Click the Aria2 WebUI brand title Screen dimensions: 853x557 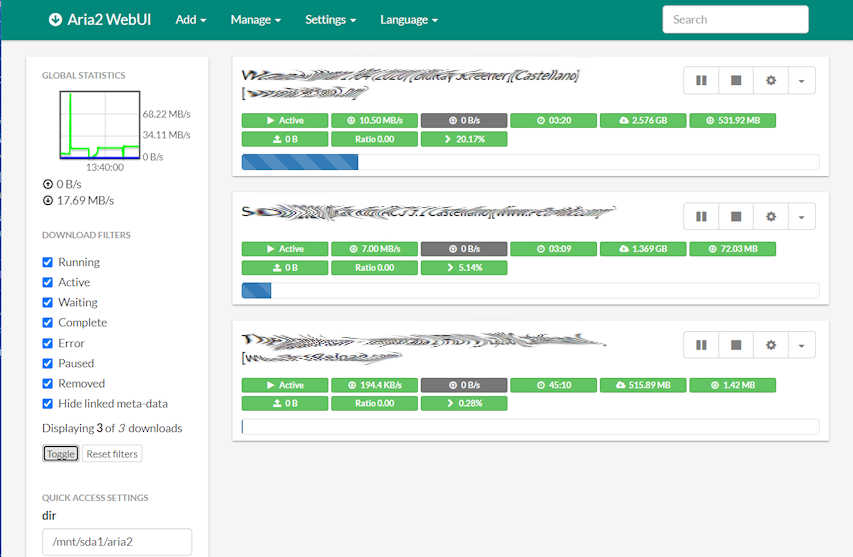pyautogui.click(x=109, y=20)
